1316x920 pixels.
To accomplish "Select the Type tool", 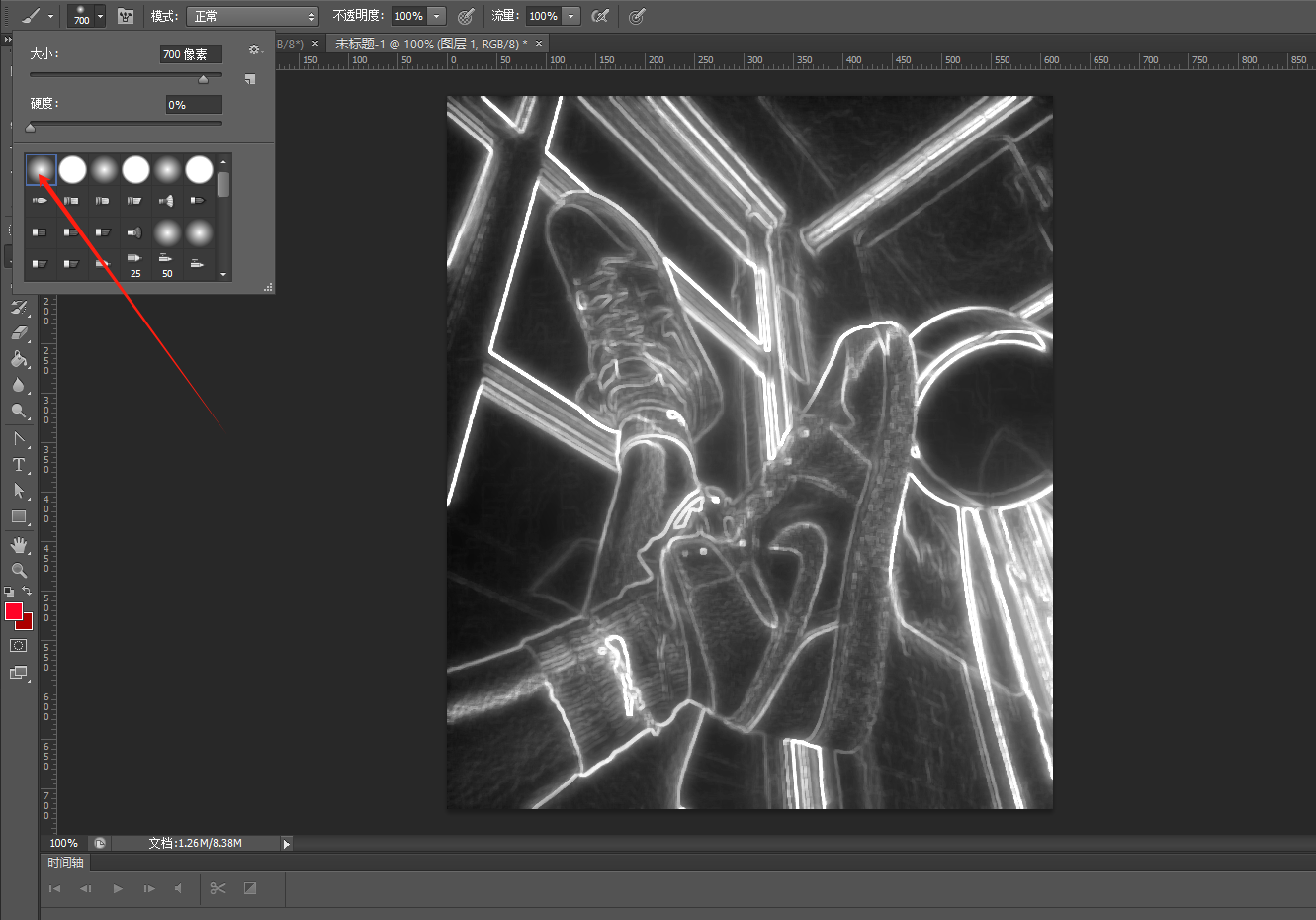I will (x=19, y=465).
